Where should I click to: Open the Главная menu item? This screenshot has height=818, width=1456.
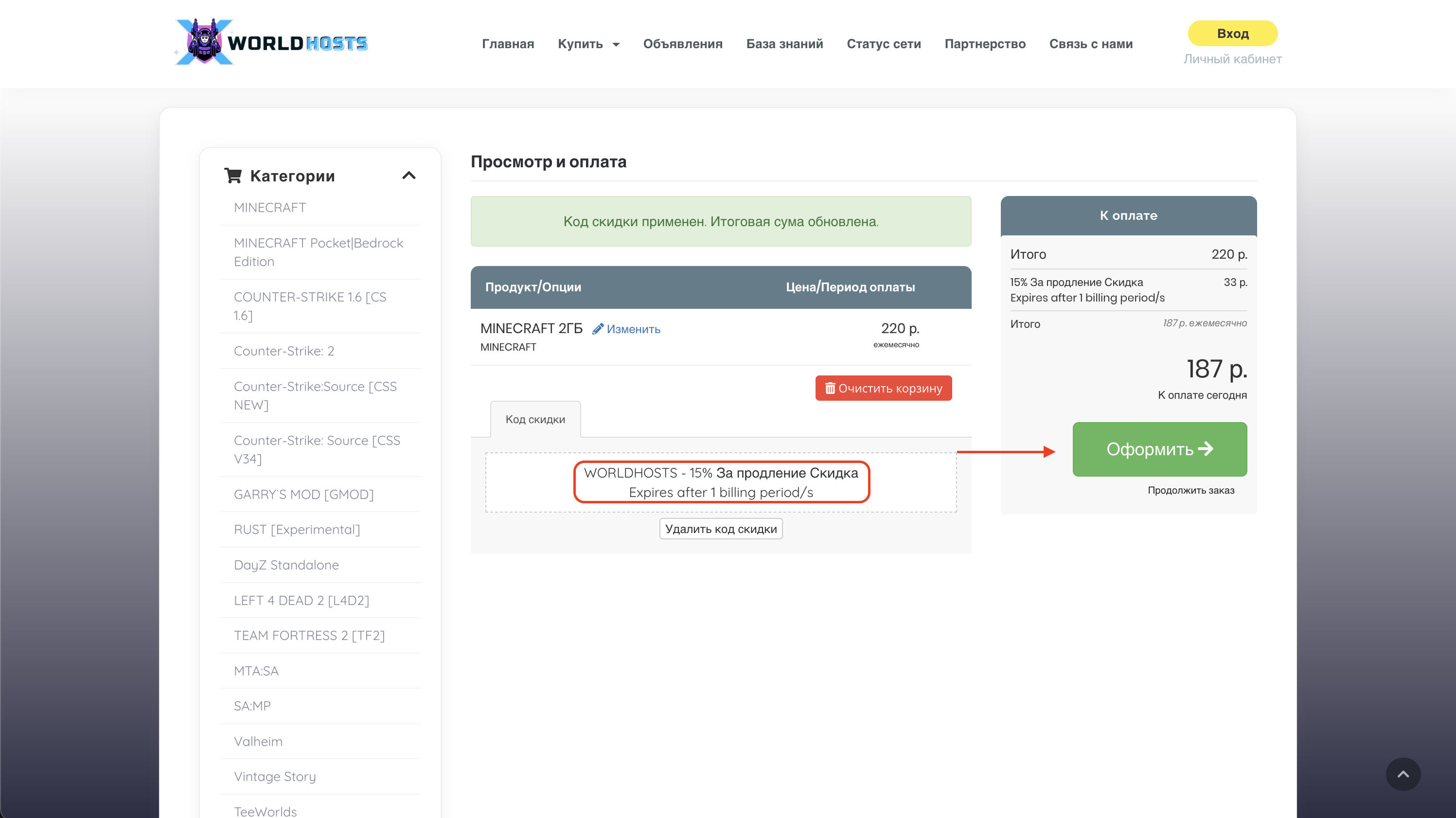coord(508,44)
